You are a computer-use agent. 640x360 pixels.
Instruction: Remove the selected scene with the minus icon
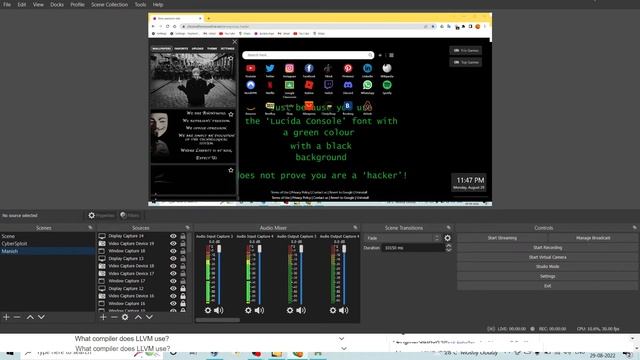pos(17,317)
